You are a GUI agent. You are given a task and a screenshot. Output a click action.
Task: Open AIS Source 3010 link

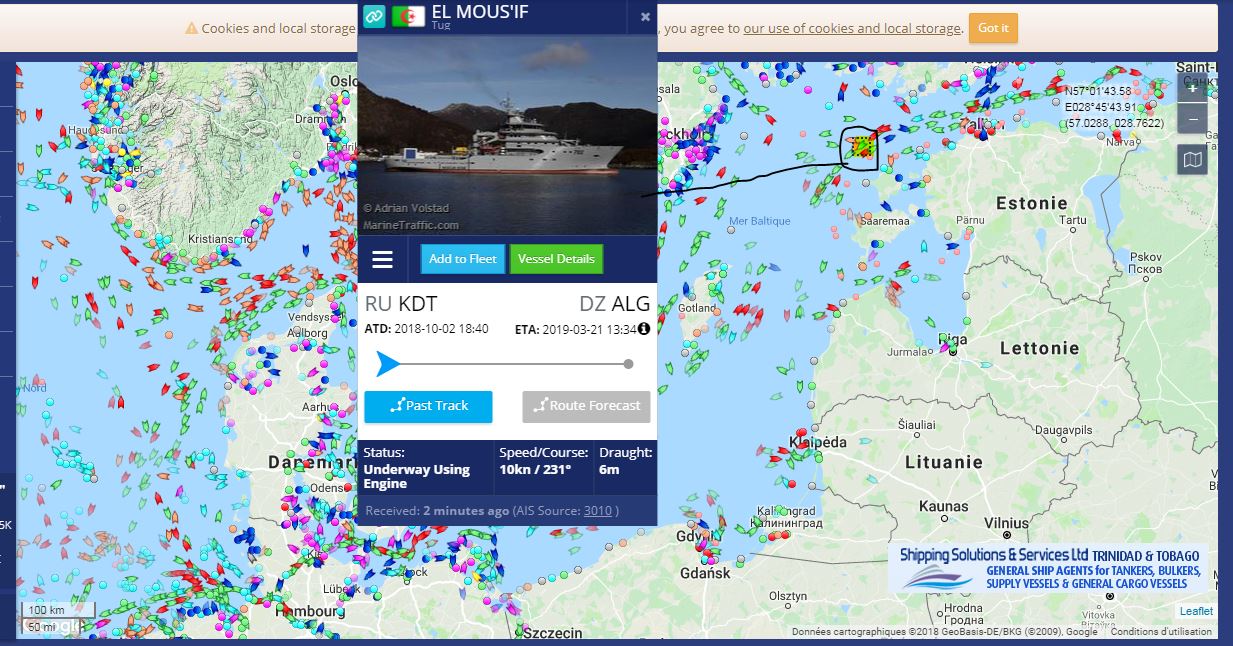pos(597,511)
